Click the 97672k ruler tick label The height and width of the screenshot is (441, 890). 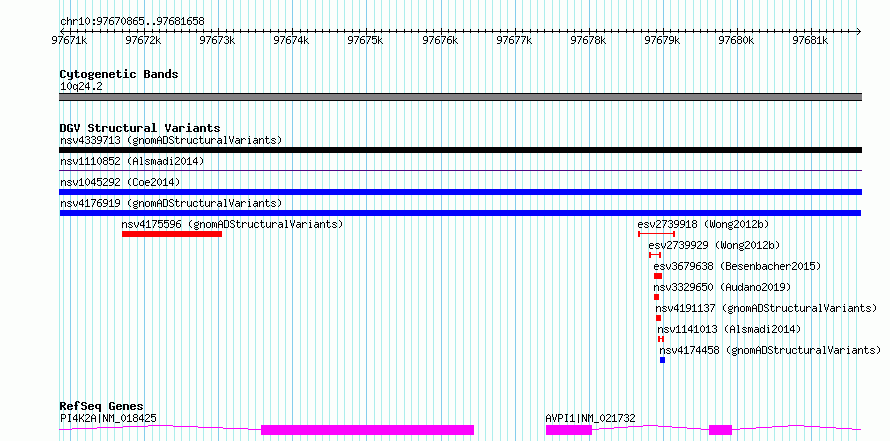pyautogui.click(x=143, y=40)
